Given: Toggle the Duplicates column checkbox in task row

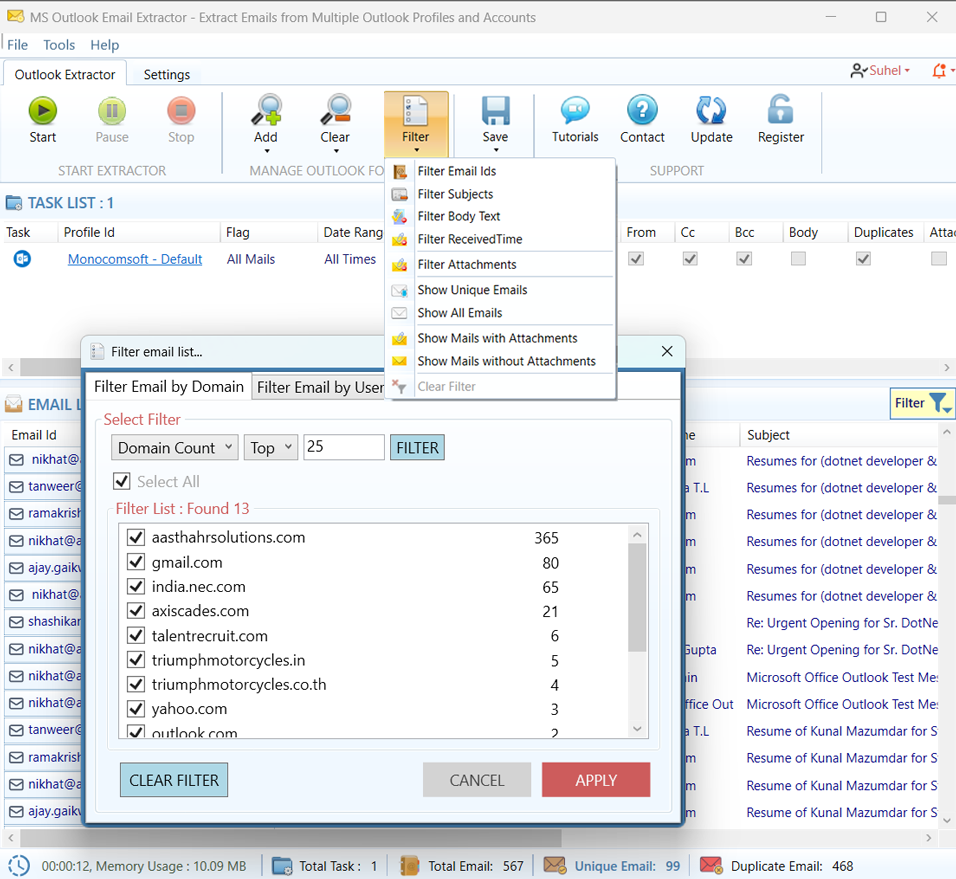Looking at the screenshot, I should (863, 259).
